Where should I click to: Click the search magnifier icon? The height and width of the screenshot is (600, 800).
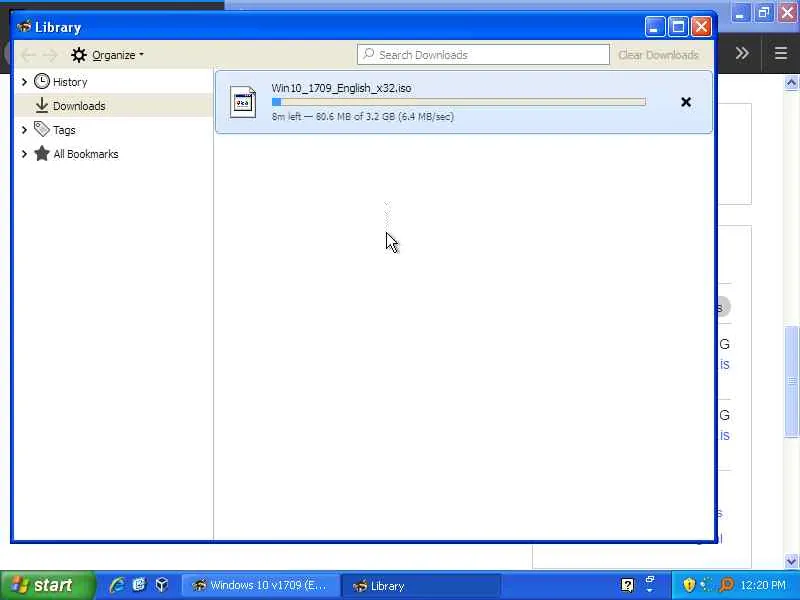368,54
